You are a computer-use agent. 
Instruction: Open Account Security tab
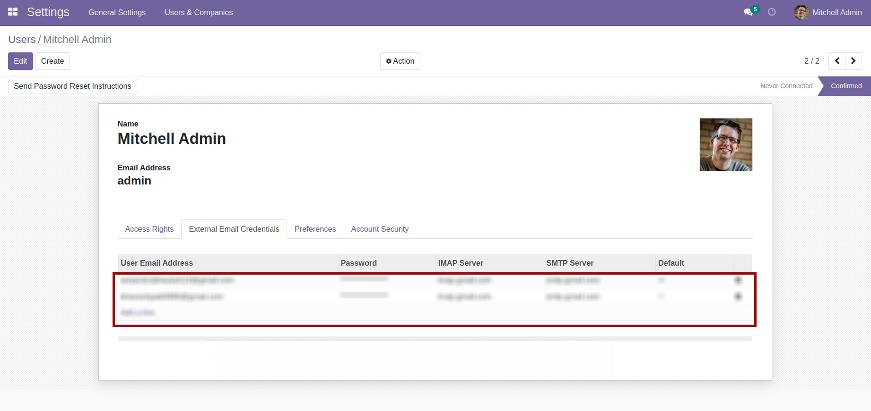pos(380,229)
